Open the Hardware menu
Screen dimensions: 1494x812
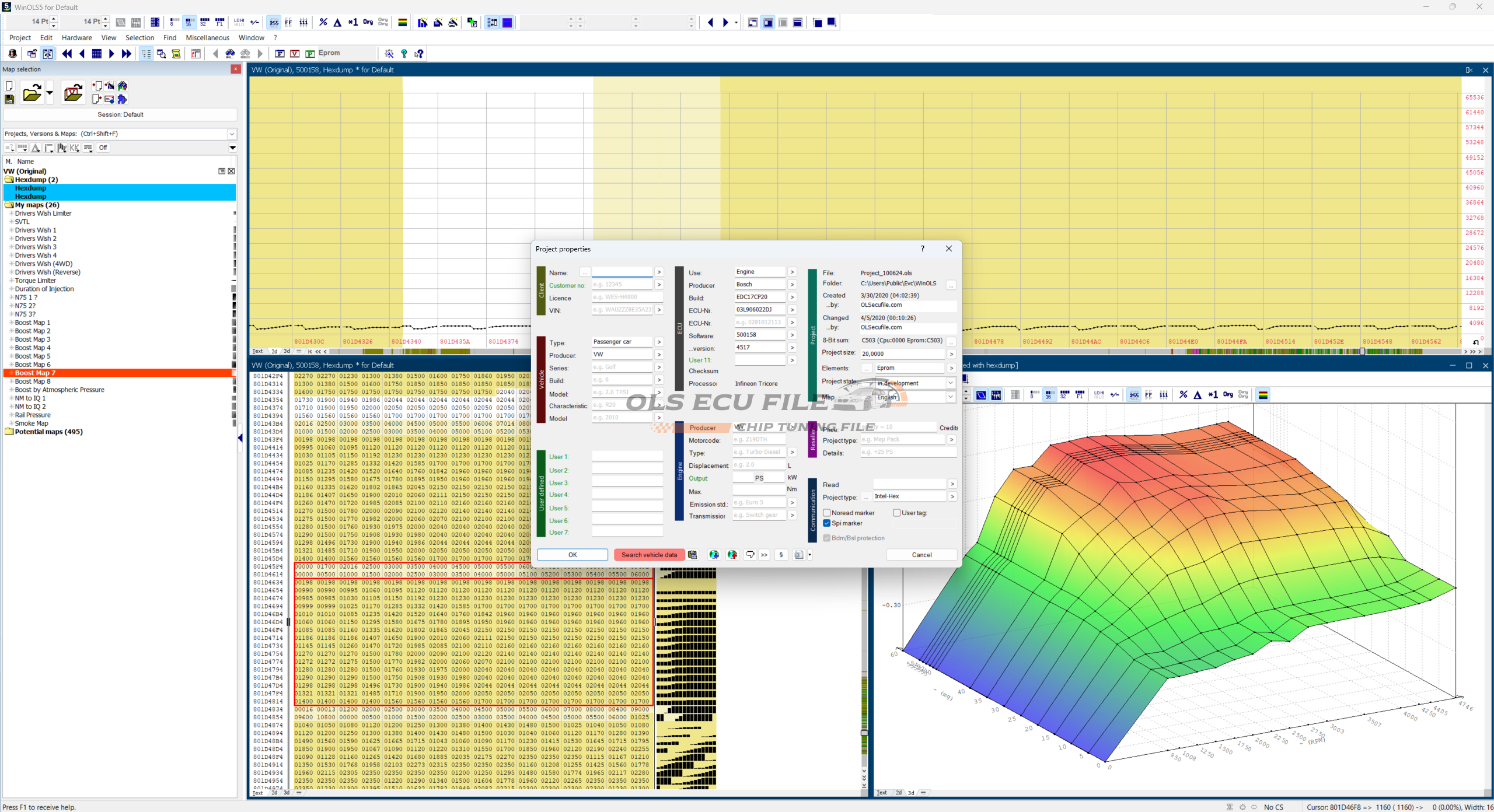click(76, 37)
